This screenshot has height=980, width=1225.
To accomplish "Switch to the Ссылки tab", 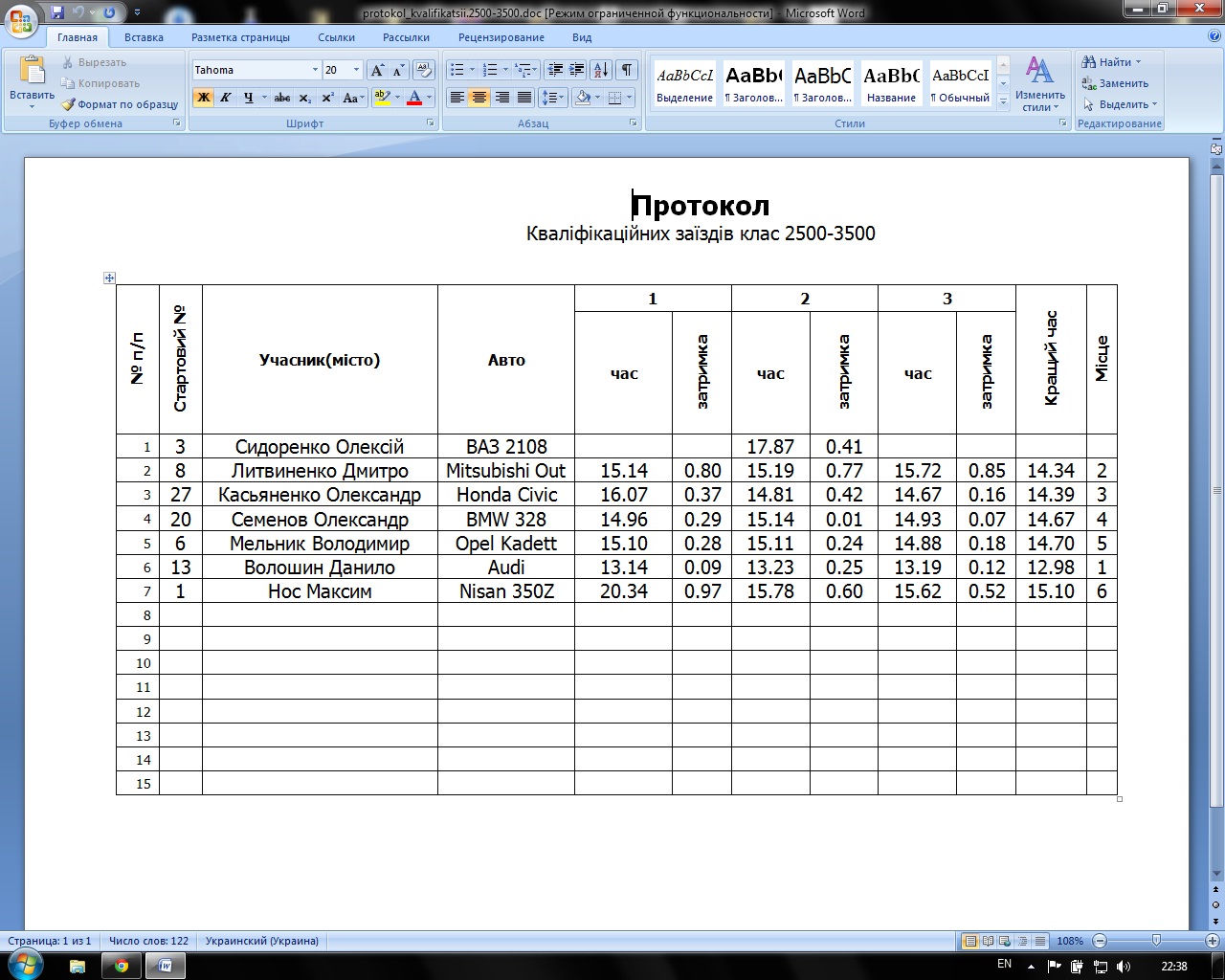I will 336,37.
